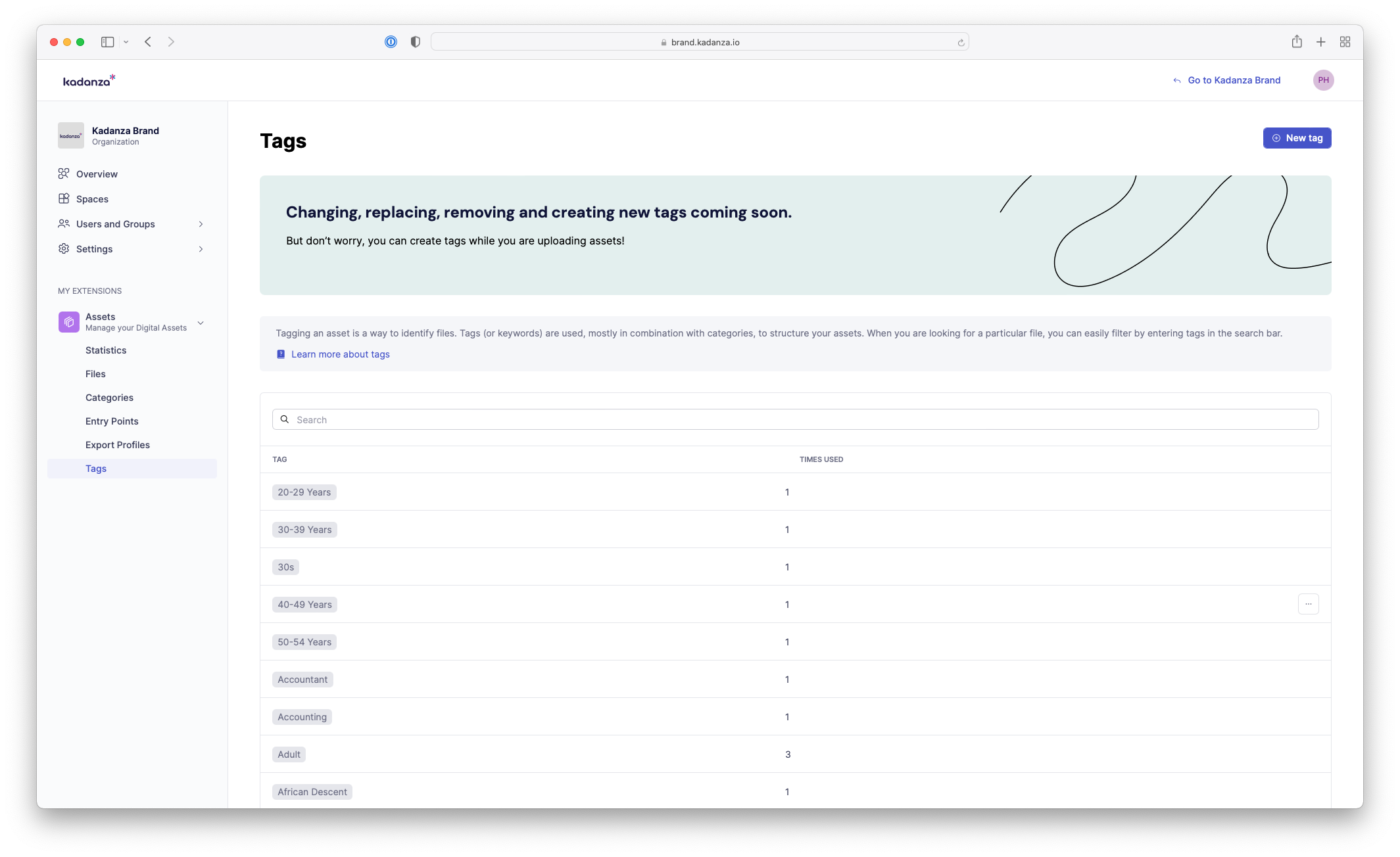Click Go to Kadanza Brand link
Screen dimensions: 1400x857
click(1234, 80)
